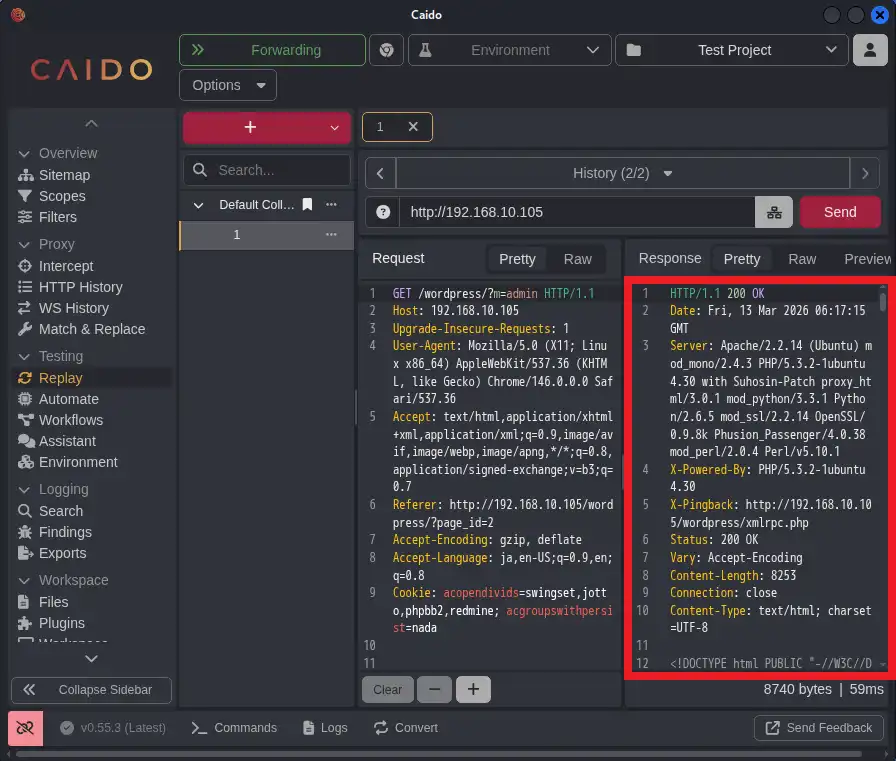Click the scope target icon beside Forwarding
896x761 pixels.
(386, 49)
